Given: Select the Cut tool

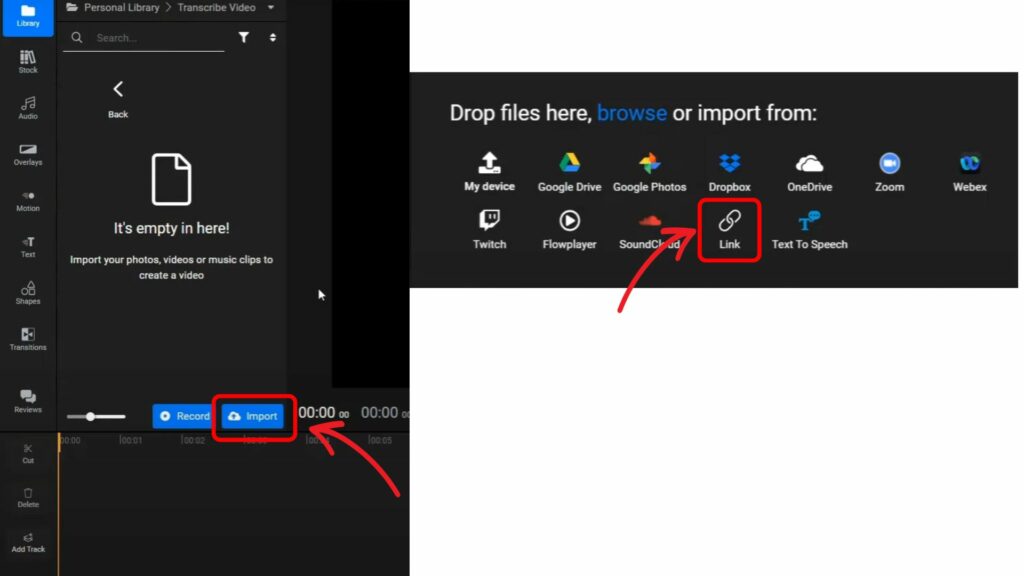Looking at the screenshot, I should (x=27, y=452).
